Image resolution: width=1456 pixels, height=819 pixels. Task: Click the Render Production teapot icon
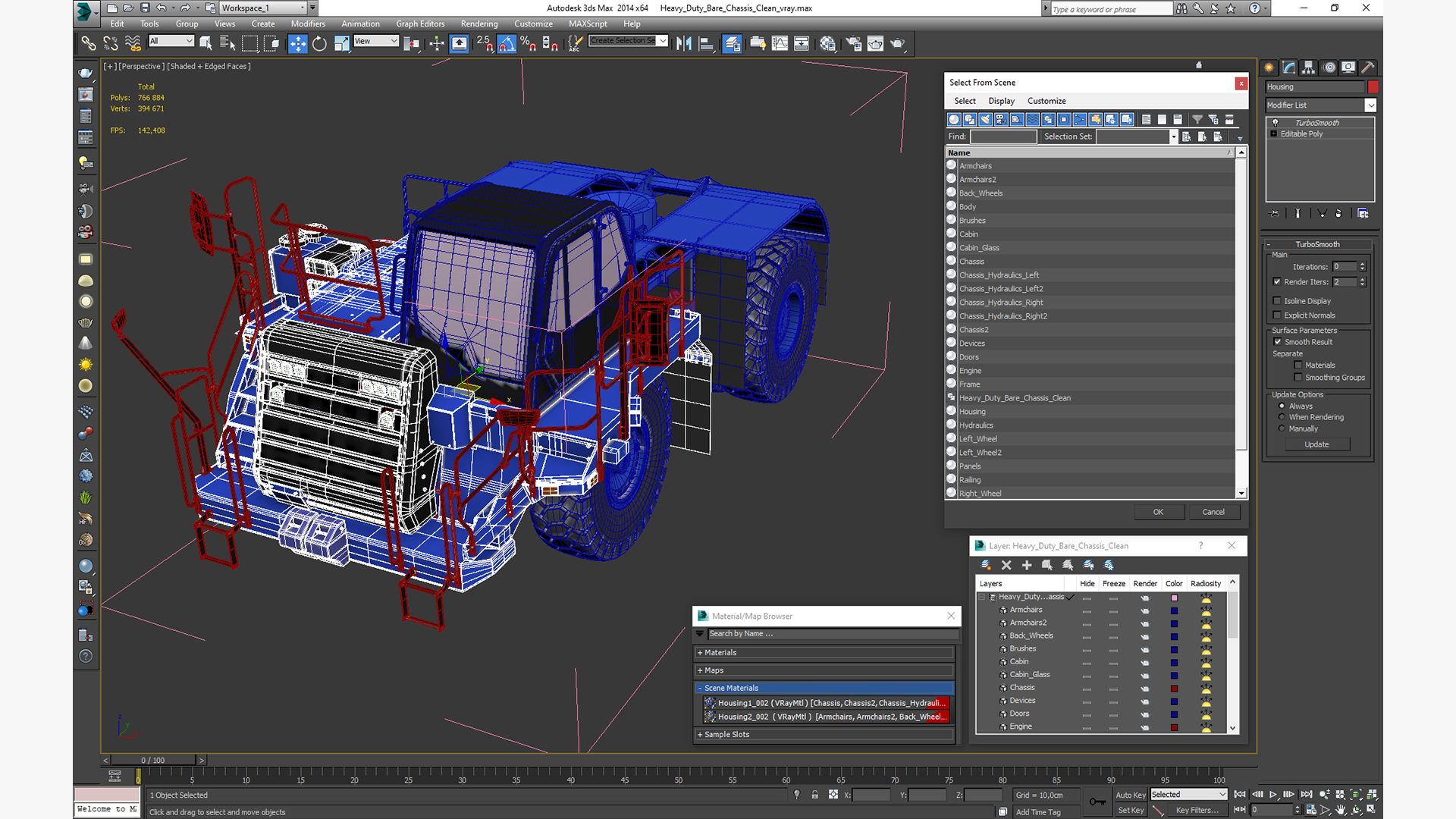tap(898, 44)
